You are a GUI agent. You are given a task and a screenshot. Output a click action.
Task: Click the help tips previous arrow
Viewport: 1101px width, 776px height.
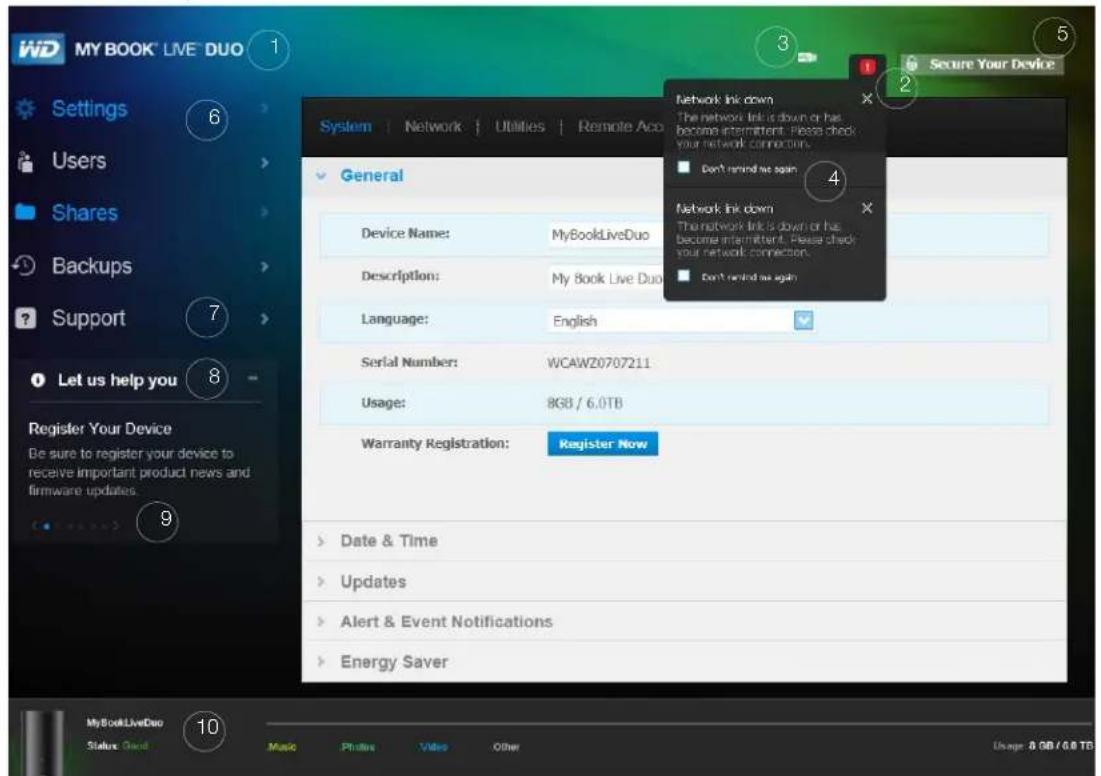[x=34, y=525]
